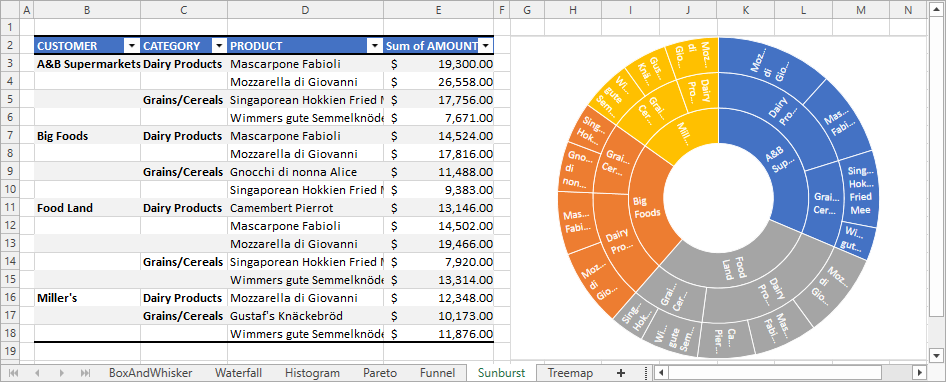
Task: Select Grains/Cereals category in row 9
Action: (x=184, y=172)
